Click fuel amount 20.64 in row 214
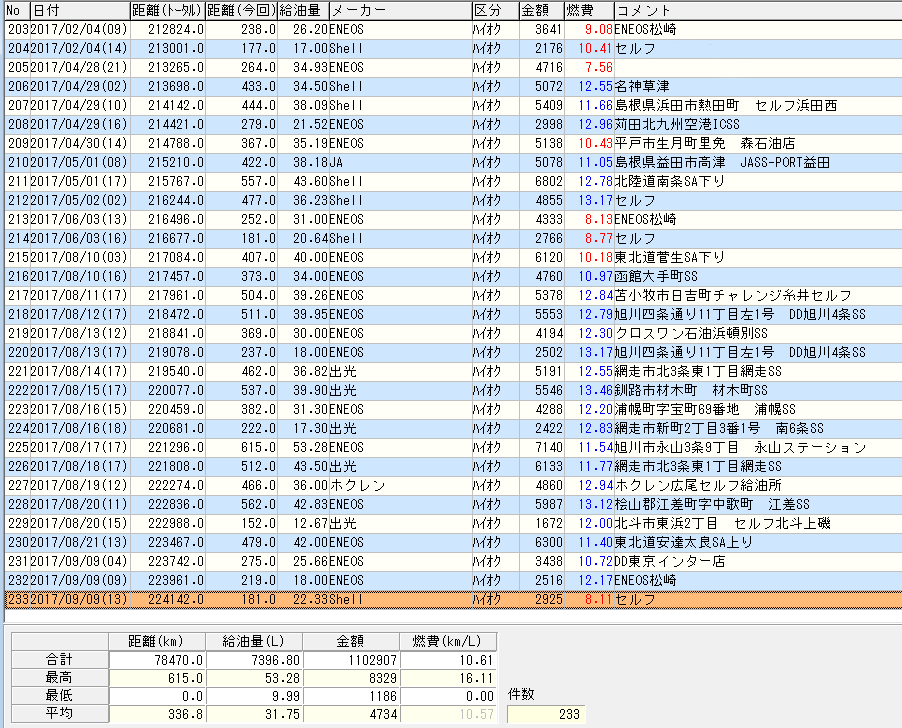This screenshot has width=902, height=728. point(310,238)
